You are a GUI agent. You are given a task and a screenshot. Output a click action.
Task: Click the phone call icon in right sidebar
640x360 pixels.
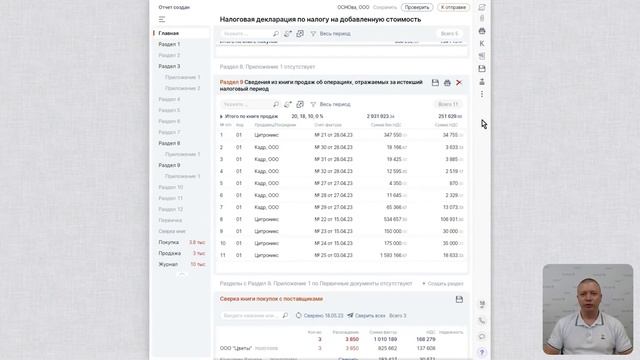(482, 321)
